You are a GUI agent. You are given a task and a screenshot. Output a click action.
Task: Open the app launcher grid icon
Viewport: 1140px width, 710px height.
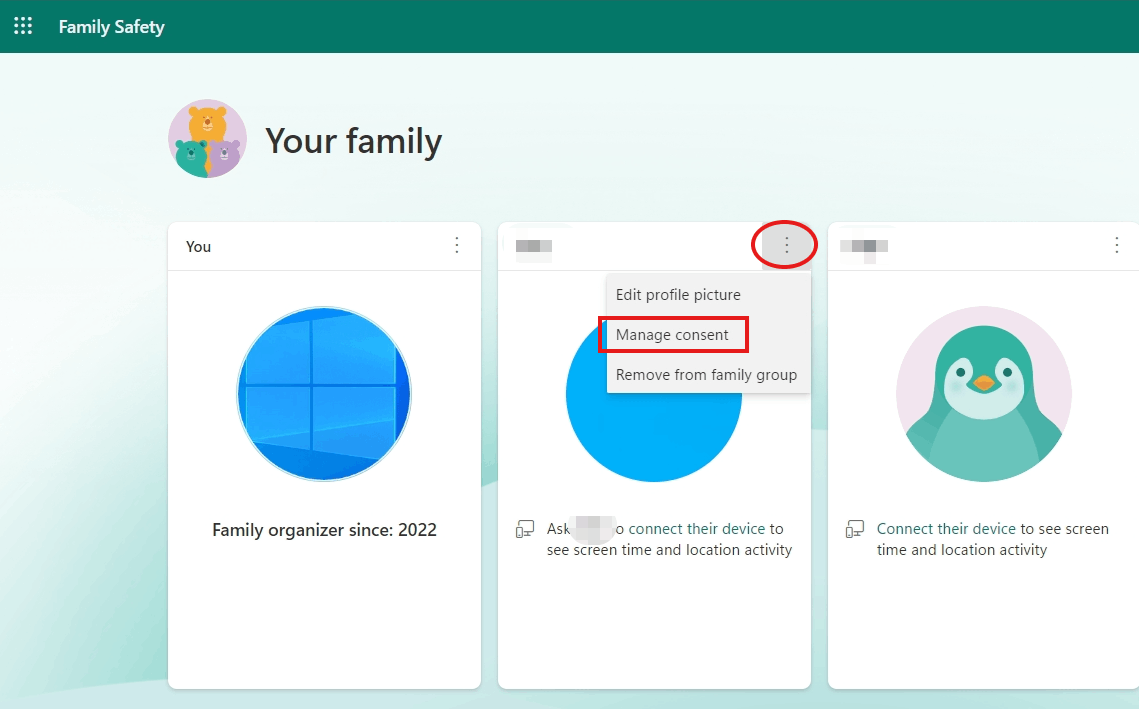point(23,26)
